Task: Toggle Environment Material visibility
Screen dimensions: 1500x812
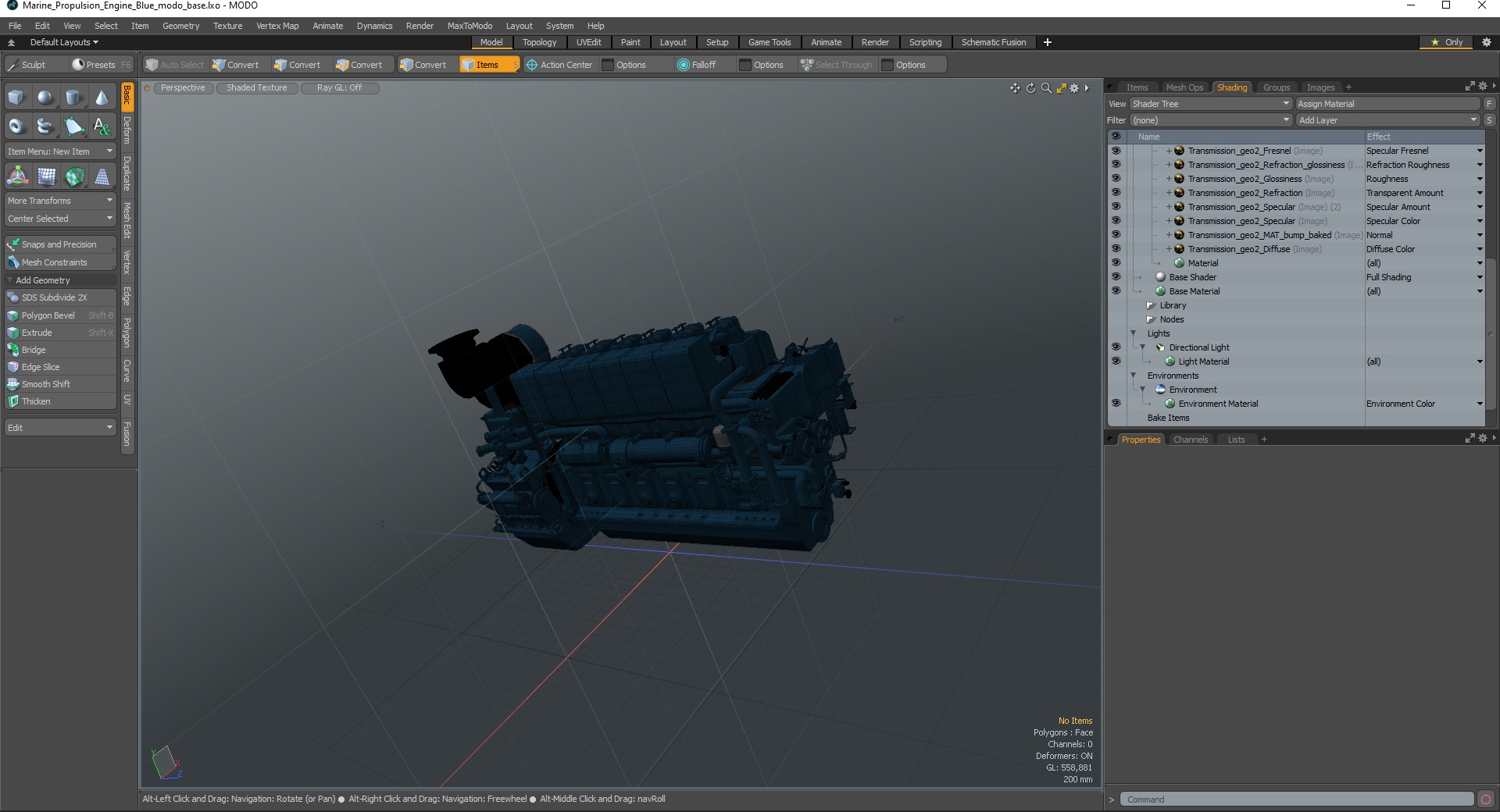Action: click(x=1116, y=404)
